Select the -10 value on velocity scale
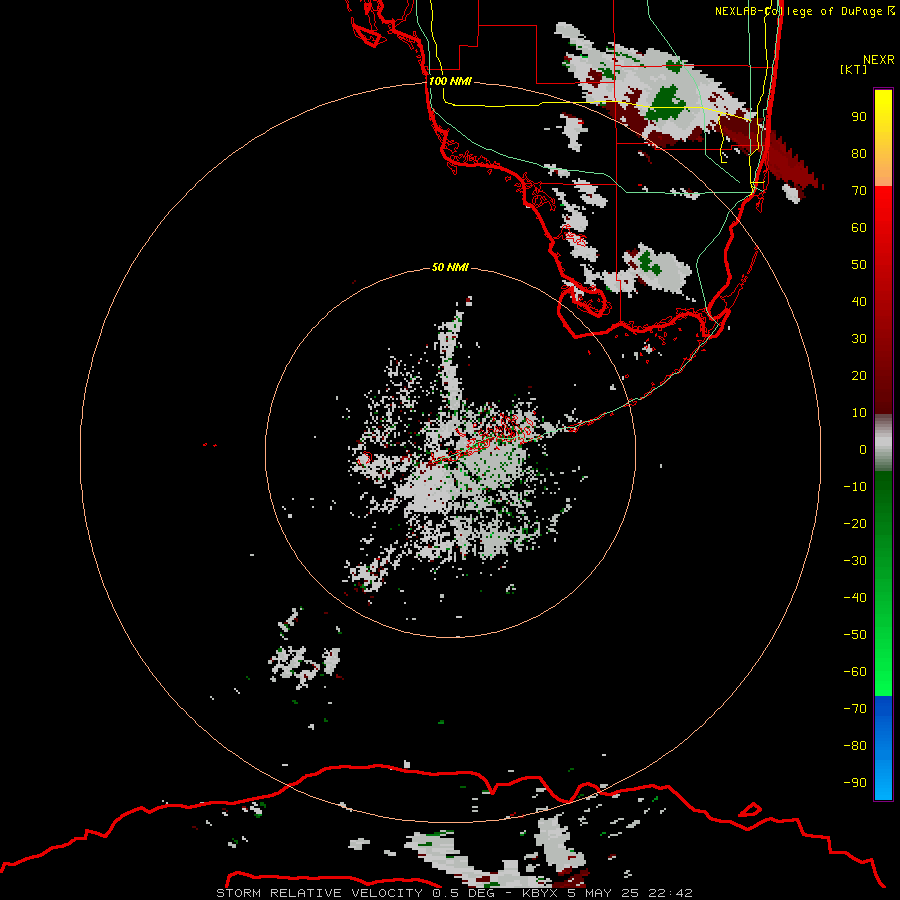 click(855, 487)
